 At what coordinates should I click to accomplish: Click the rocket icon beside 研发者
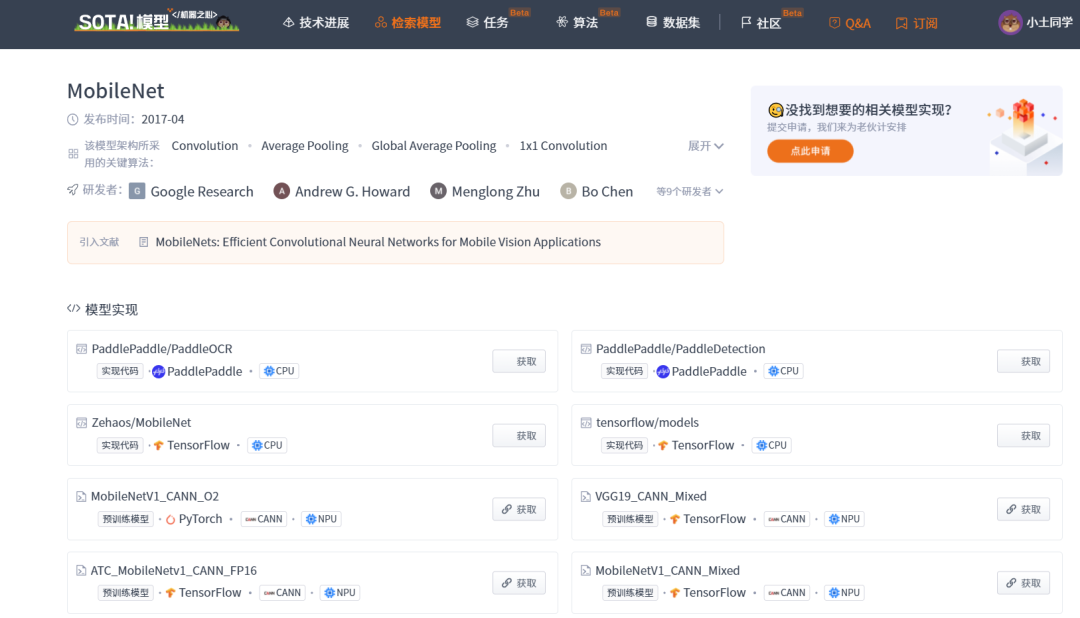click(72, 189)
